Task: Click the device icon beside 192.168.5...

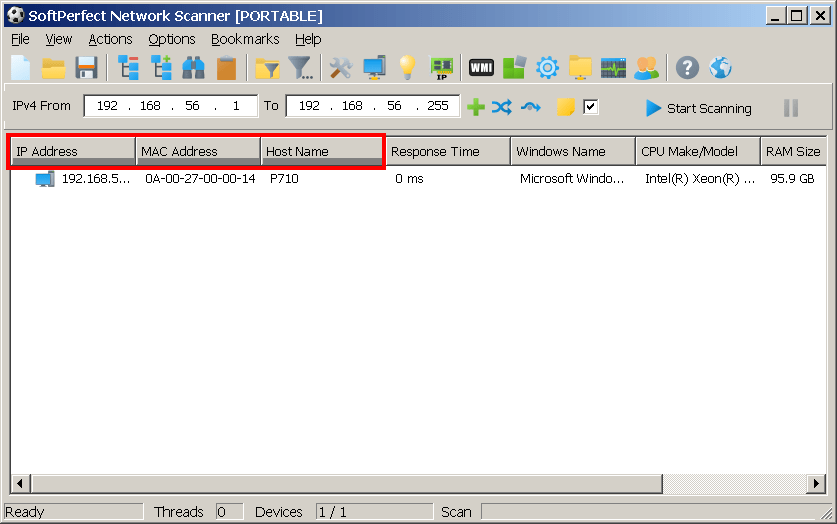Action: pos(45,179)
